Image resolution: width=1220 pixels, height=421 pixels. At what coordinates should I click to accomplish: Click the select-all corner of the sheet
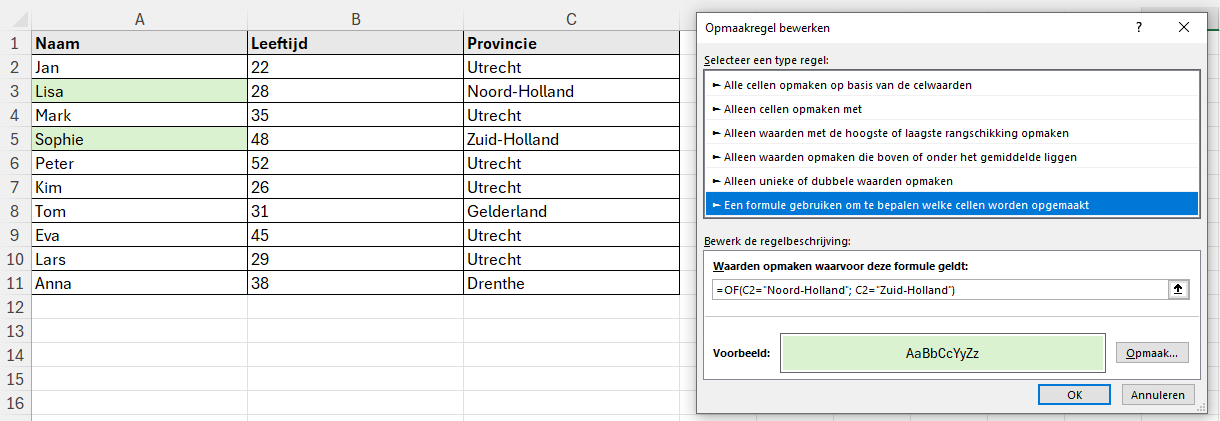[15, 19]
